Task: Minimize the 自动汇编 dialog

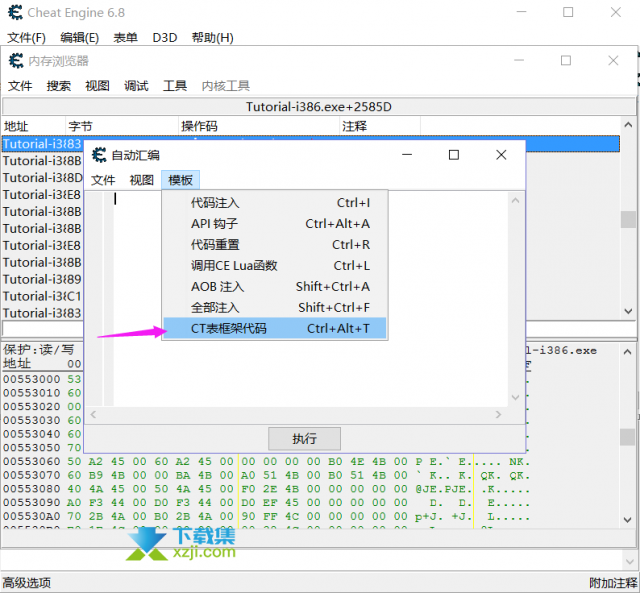Action: coord(407,155)
